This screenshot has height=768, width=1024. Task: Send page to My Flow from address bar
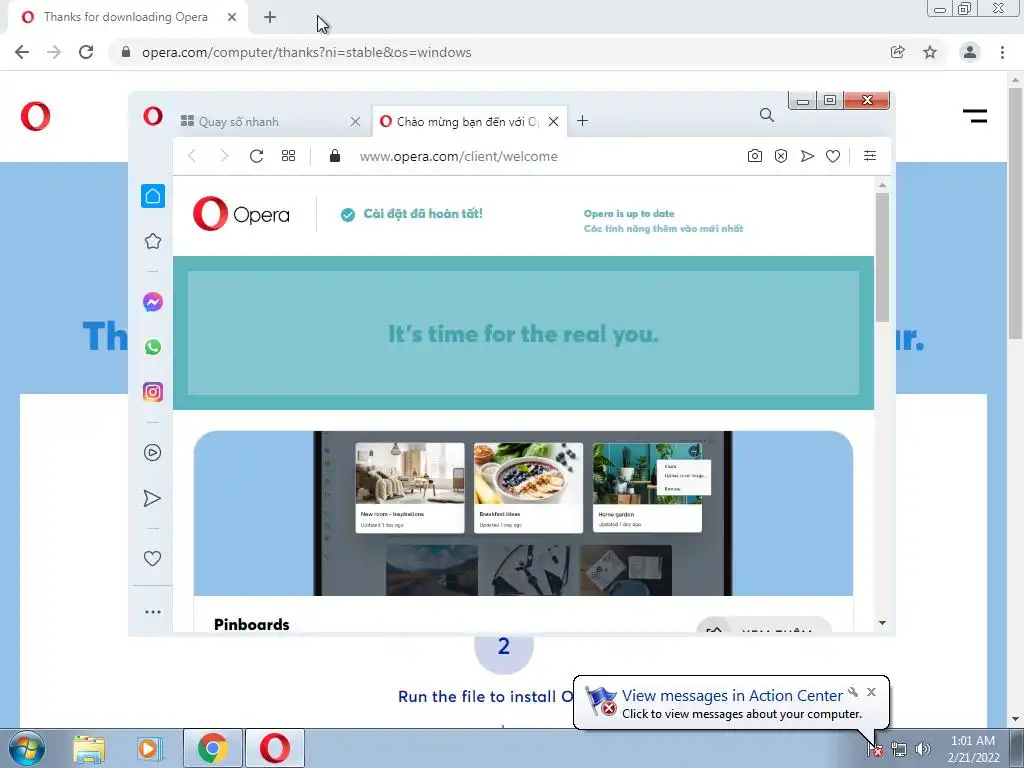tap(807, 156)
